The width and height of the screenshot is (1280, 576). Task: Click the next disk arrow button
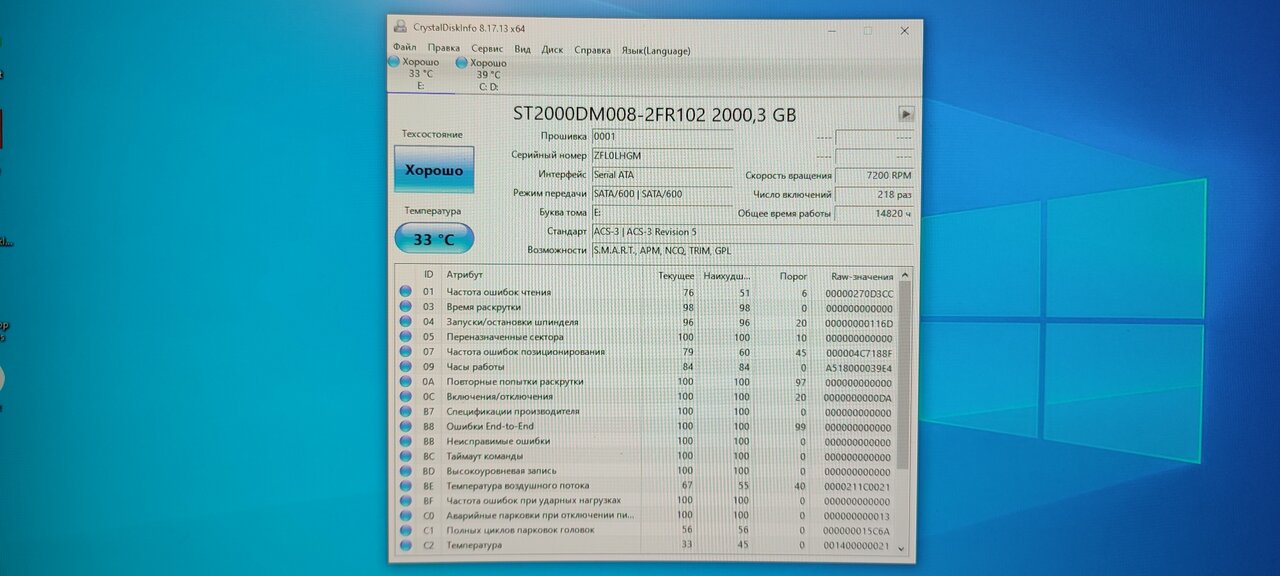point(906,114)
